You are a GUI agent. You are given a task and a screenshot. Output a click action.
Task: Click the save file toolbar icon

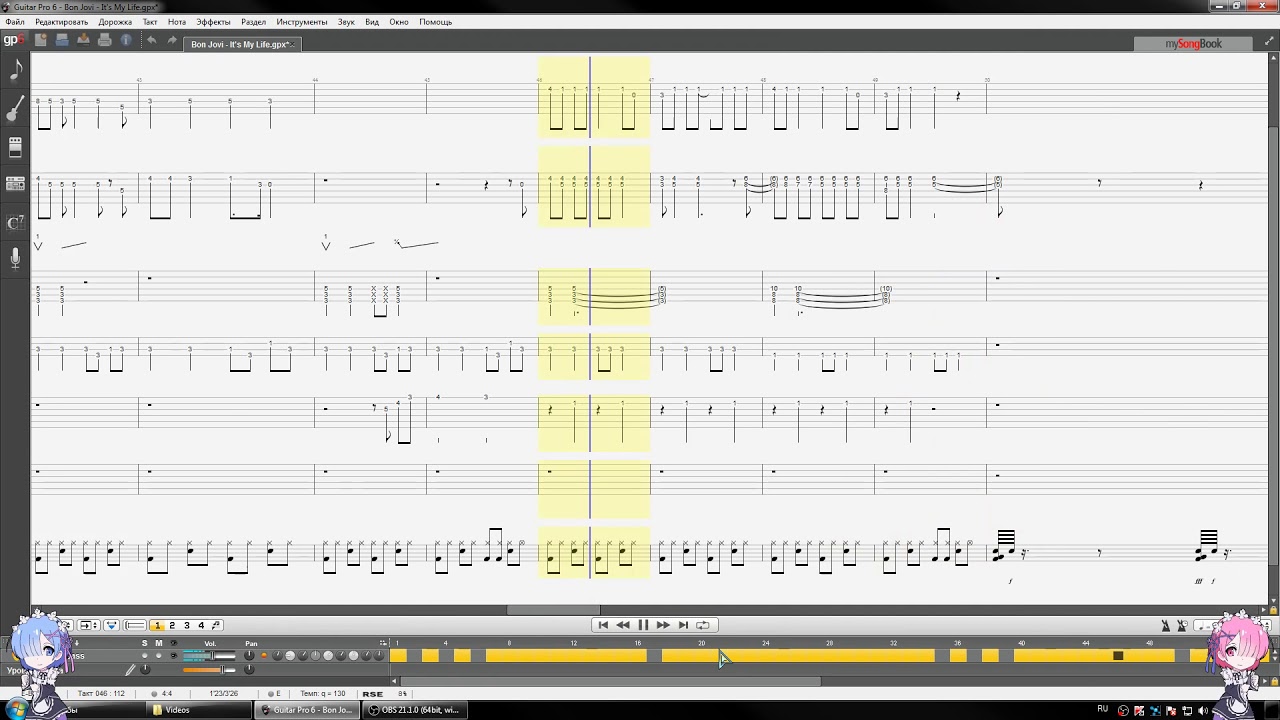(x=83, y=40)
